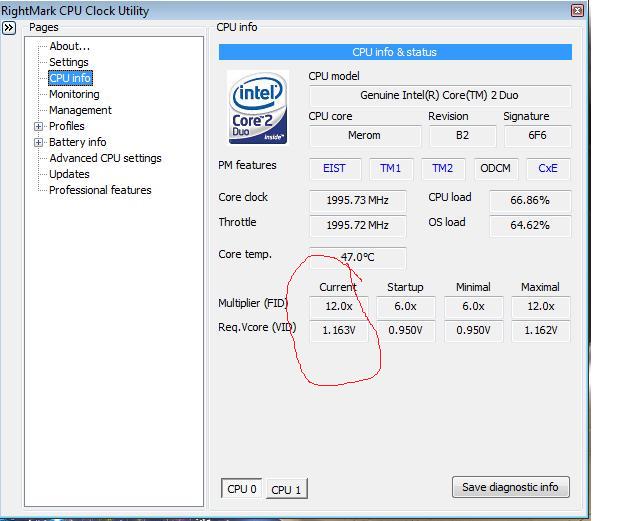Click the B2 revision field
This screenshot has width=640, height=521.
[x=462, y=136]
